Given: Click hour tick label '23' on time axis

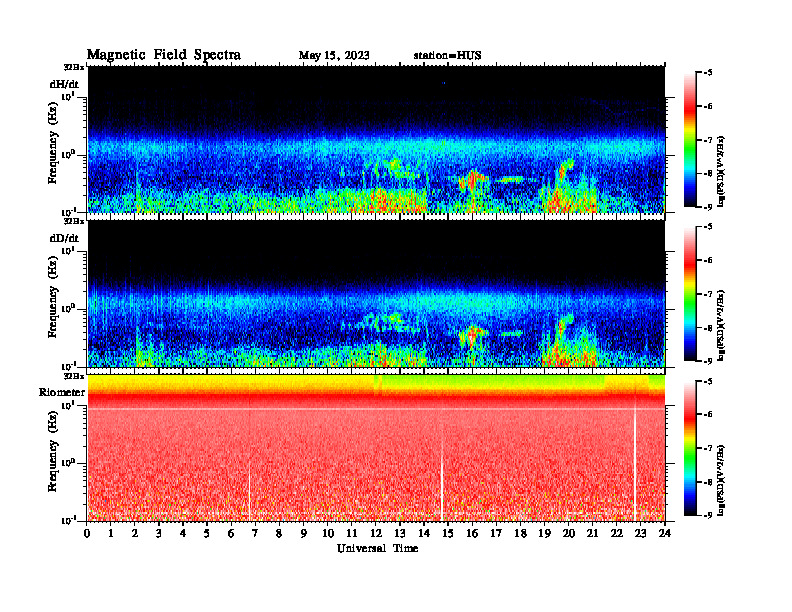Looking at the screenshot, I should point(640,534).
